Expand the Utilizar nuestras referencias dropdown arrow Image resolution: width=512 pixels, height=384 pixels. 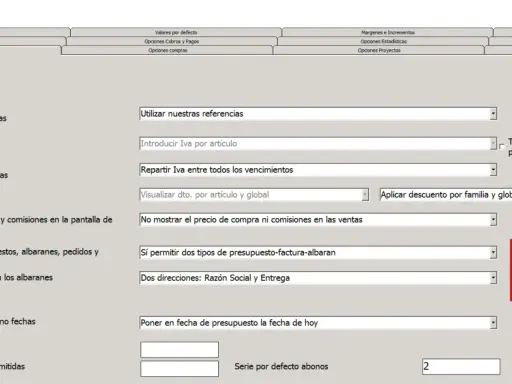click(x=493, y=114)
